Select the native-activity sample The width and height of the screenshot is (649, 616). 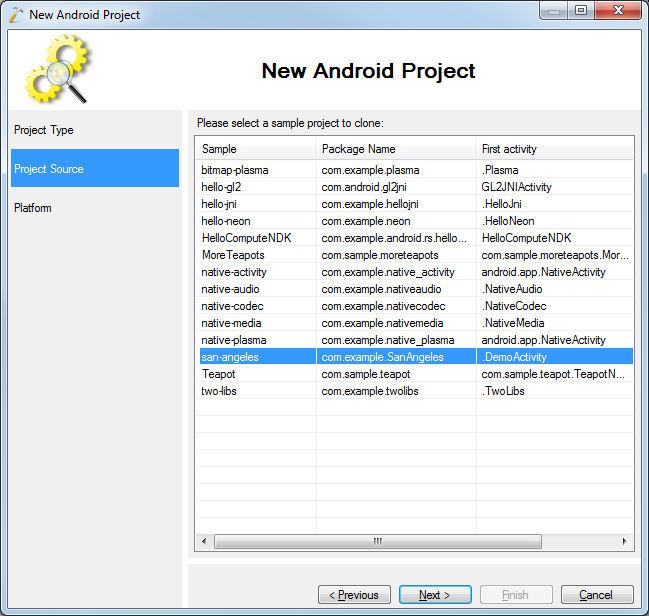(234, 272)
